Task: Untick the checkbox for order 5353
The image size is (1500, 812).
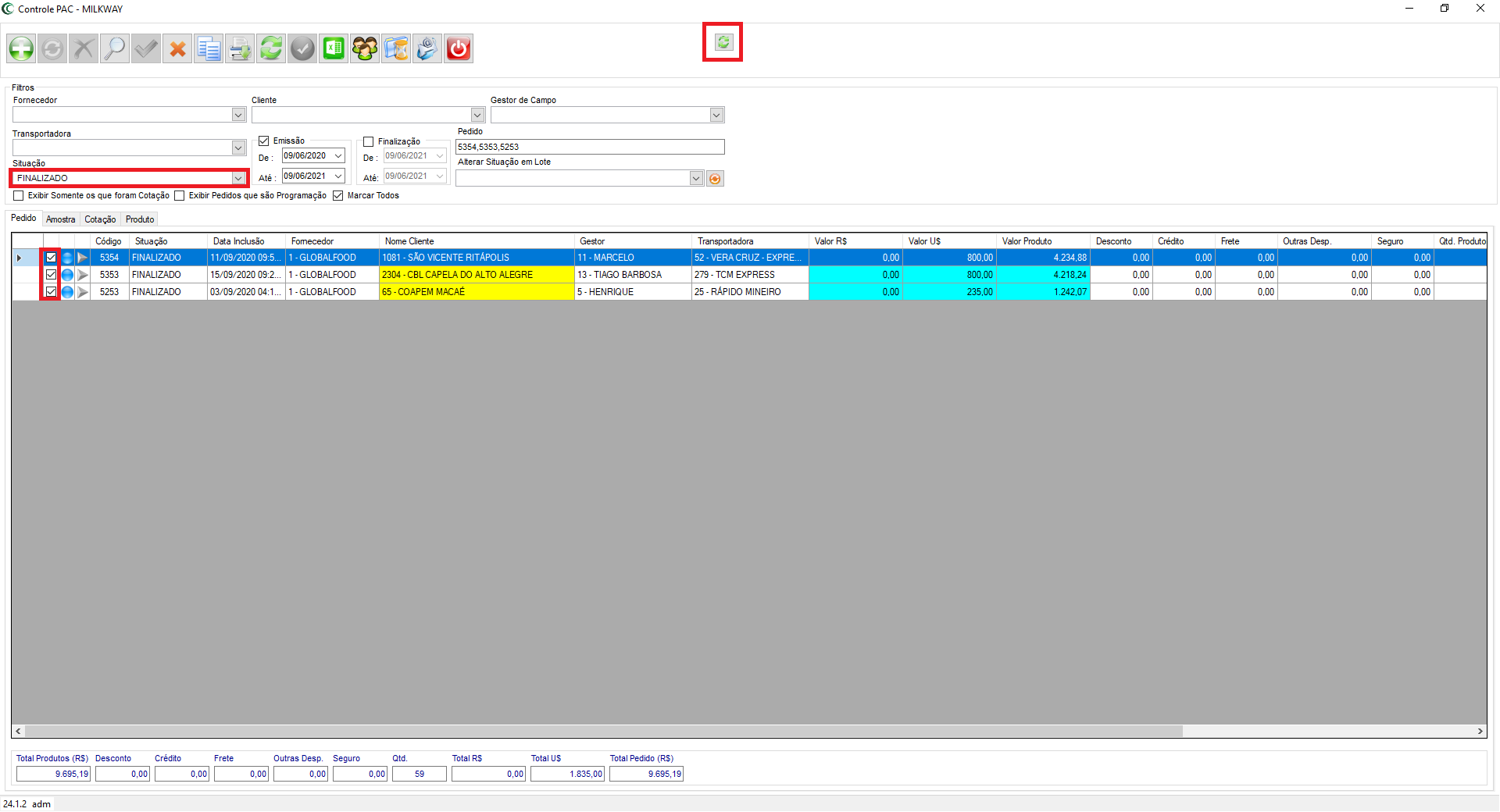Action: (51, 275)
